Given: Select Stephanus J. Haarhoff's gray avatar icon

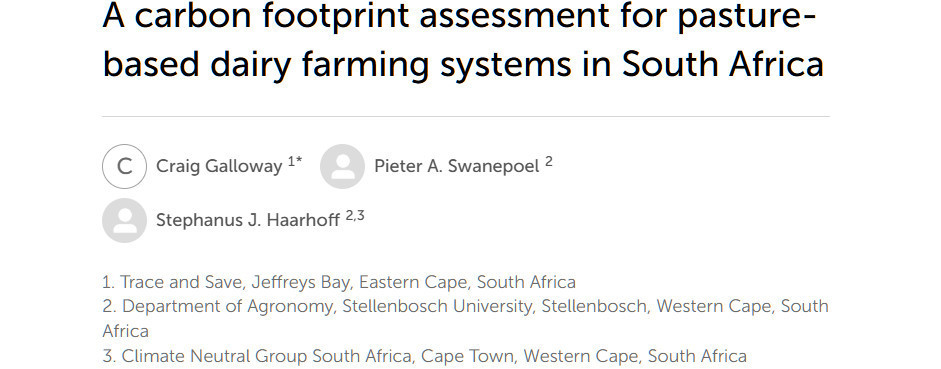Looking at the screenshot, I should 124,220.
